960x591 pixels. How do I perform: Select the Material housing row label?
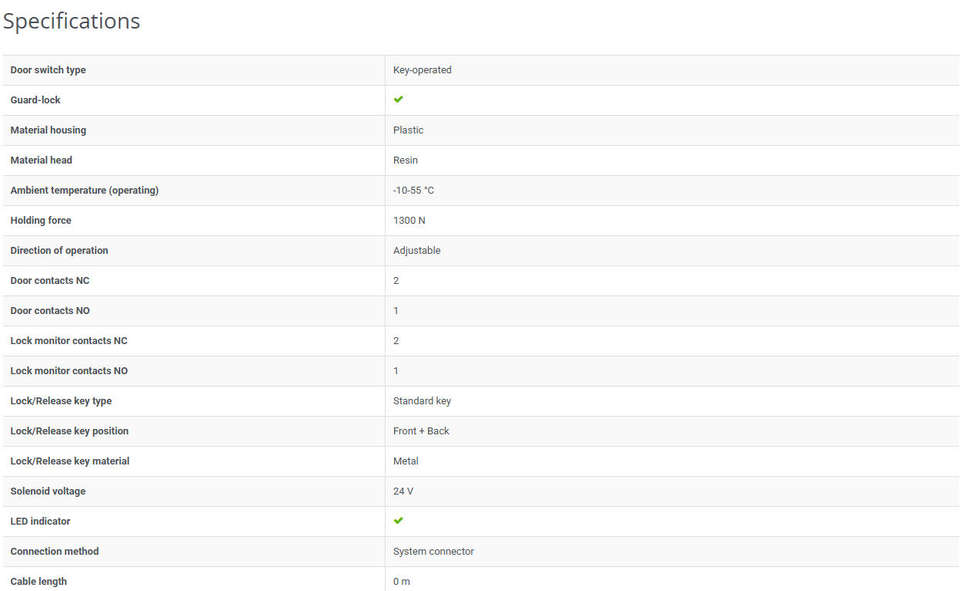coord(48,130)
